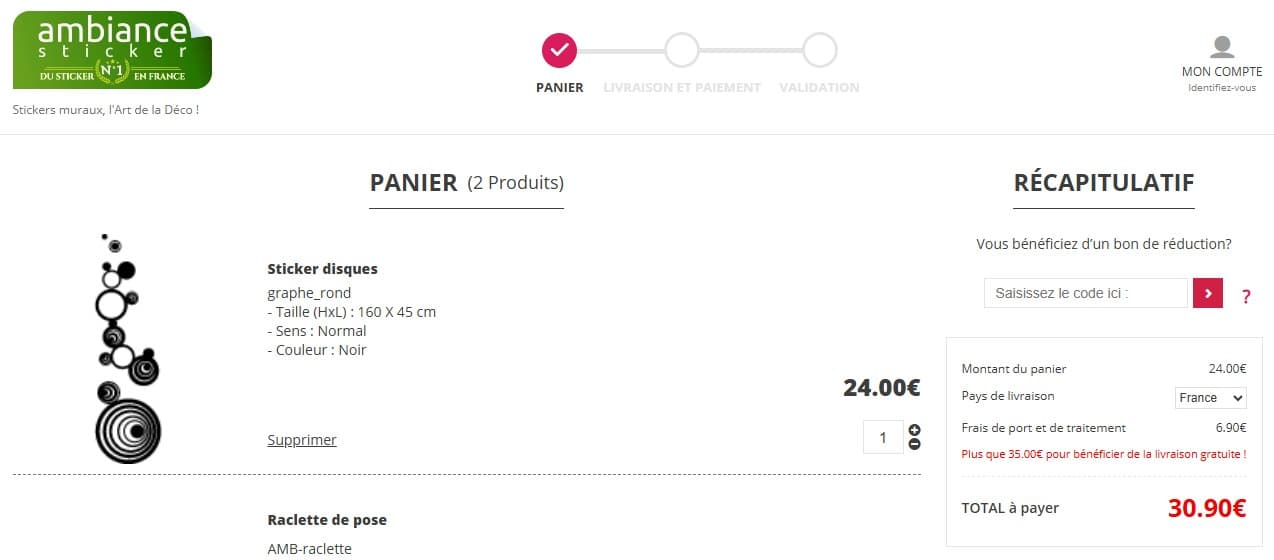Open the France delivery country dropdown
1274x560 pixels.
pos(1210,398)
